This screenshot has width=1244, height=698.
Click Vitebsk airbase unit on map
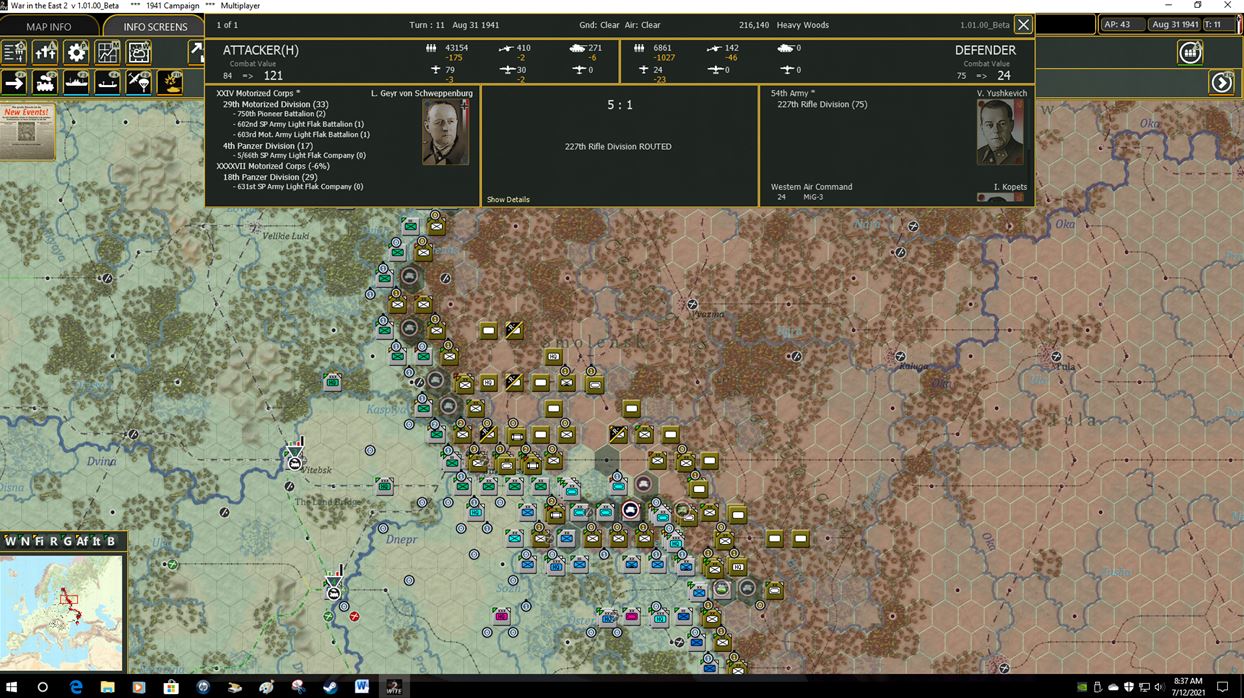pos(294,455)
